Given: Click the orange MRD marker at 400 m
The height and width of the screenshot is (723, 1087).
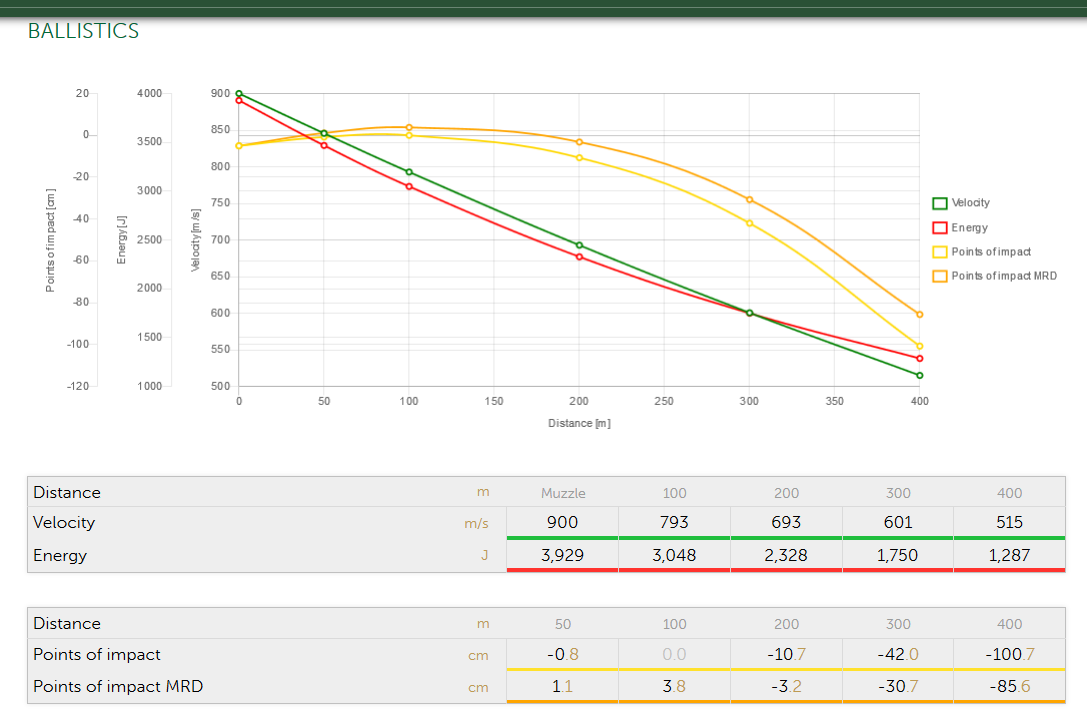Looking at the screenshot, I should [920, 314].
